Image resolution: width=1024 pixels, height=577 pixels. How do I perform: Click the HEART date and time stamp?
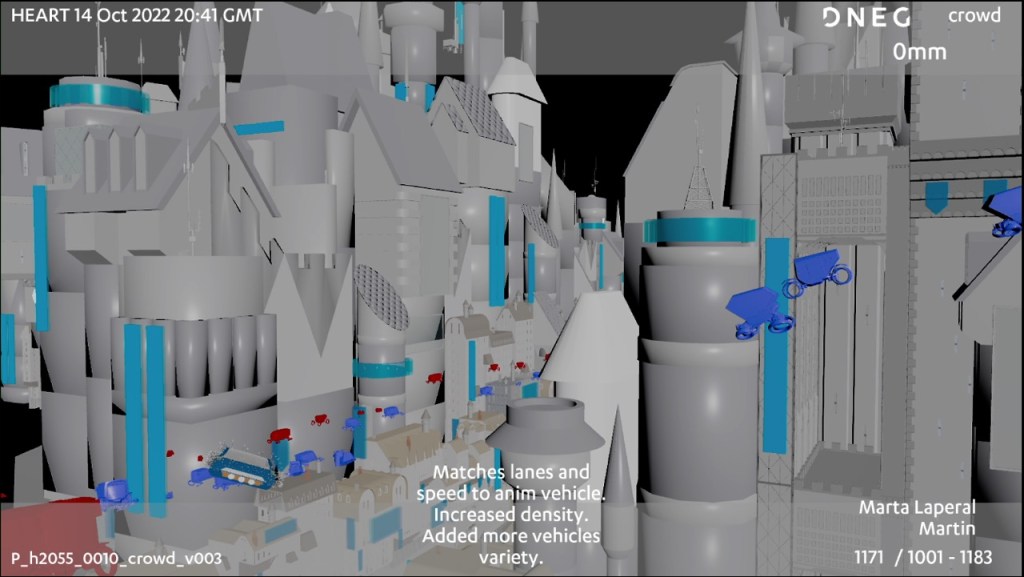(137, 16)
